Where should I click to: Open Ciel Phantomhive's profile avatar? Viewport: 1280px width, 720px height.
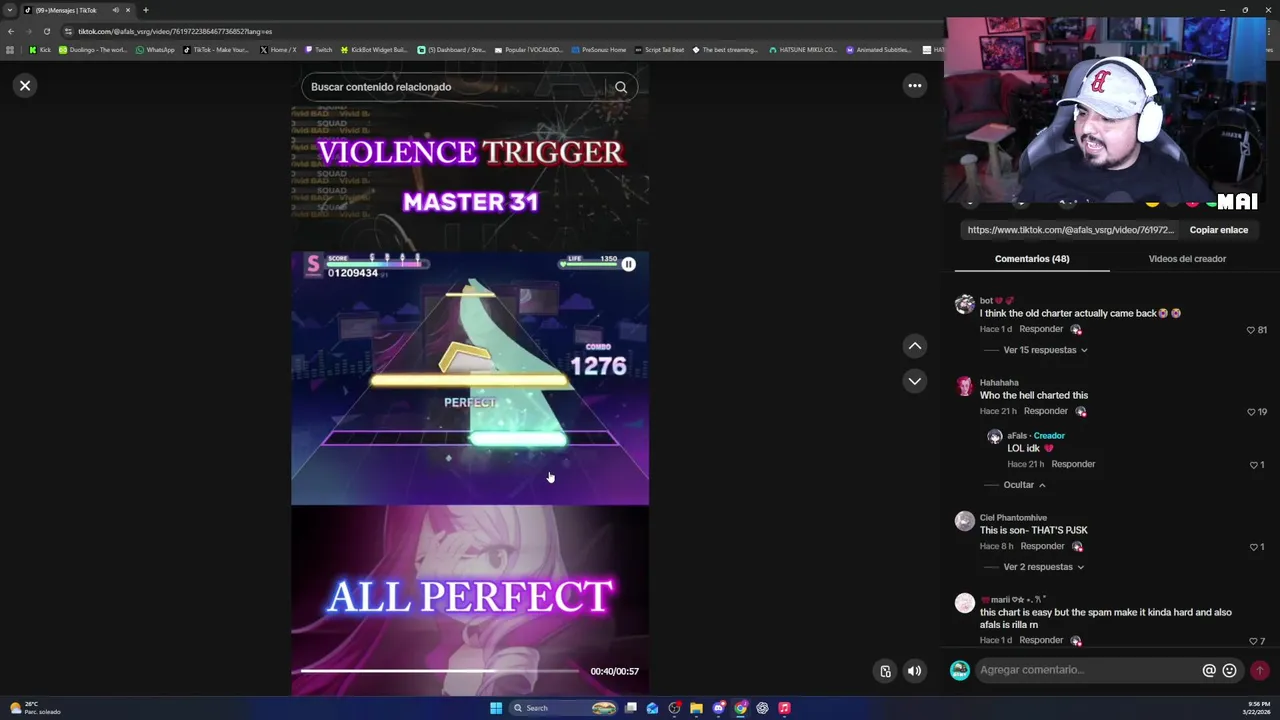point(964,521)
